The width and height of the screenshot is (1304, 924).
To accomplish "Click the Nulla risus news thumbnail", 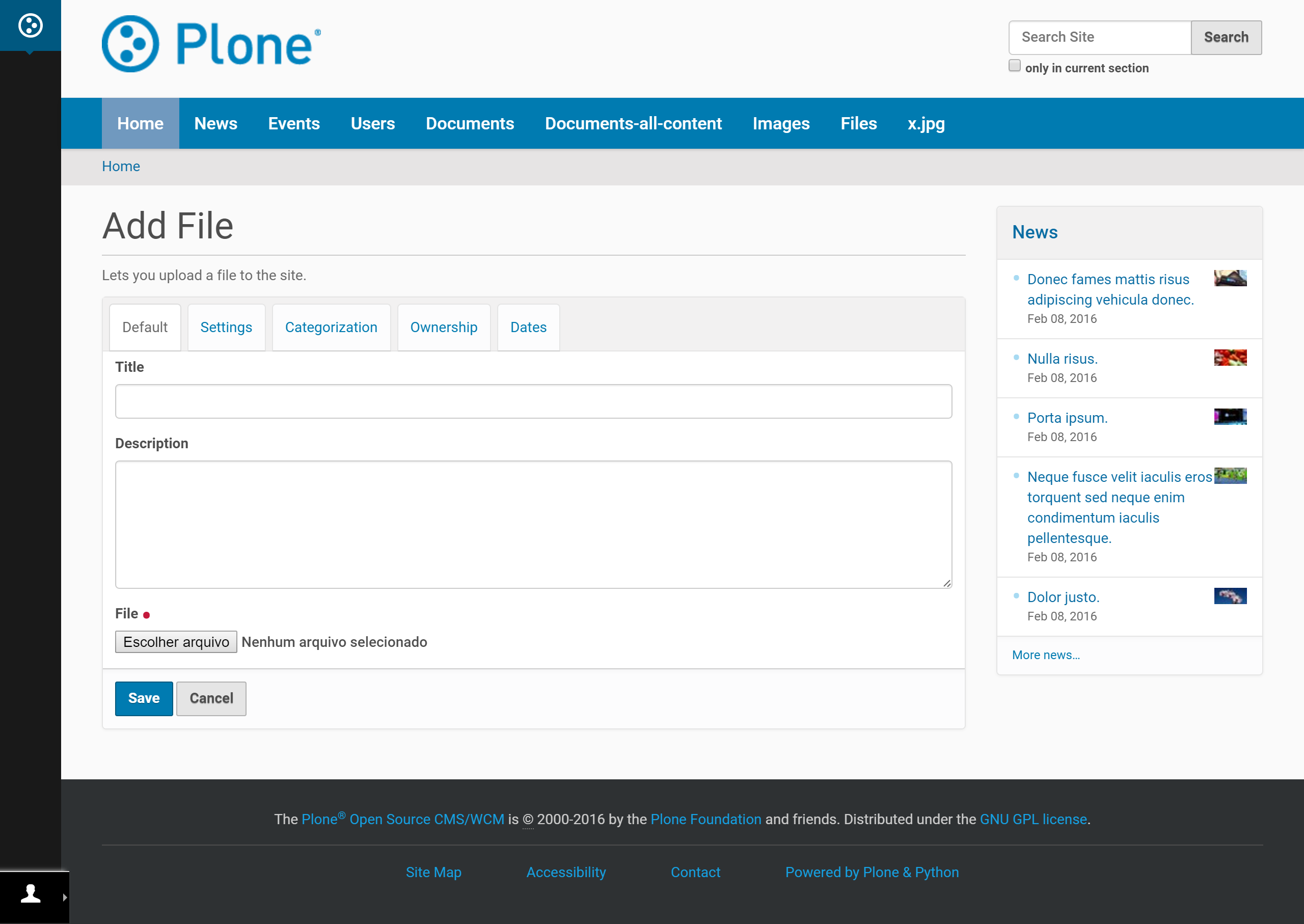I will pyautogui.click(x=1230, y=358).
